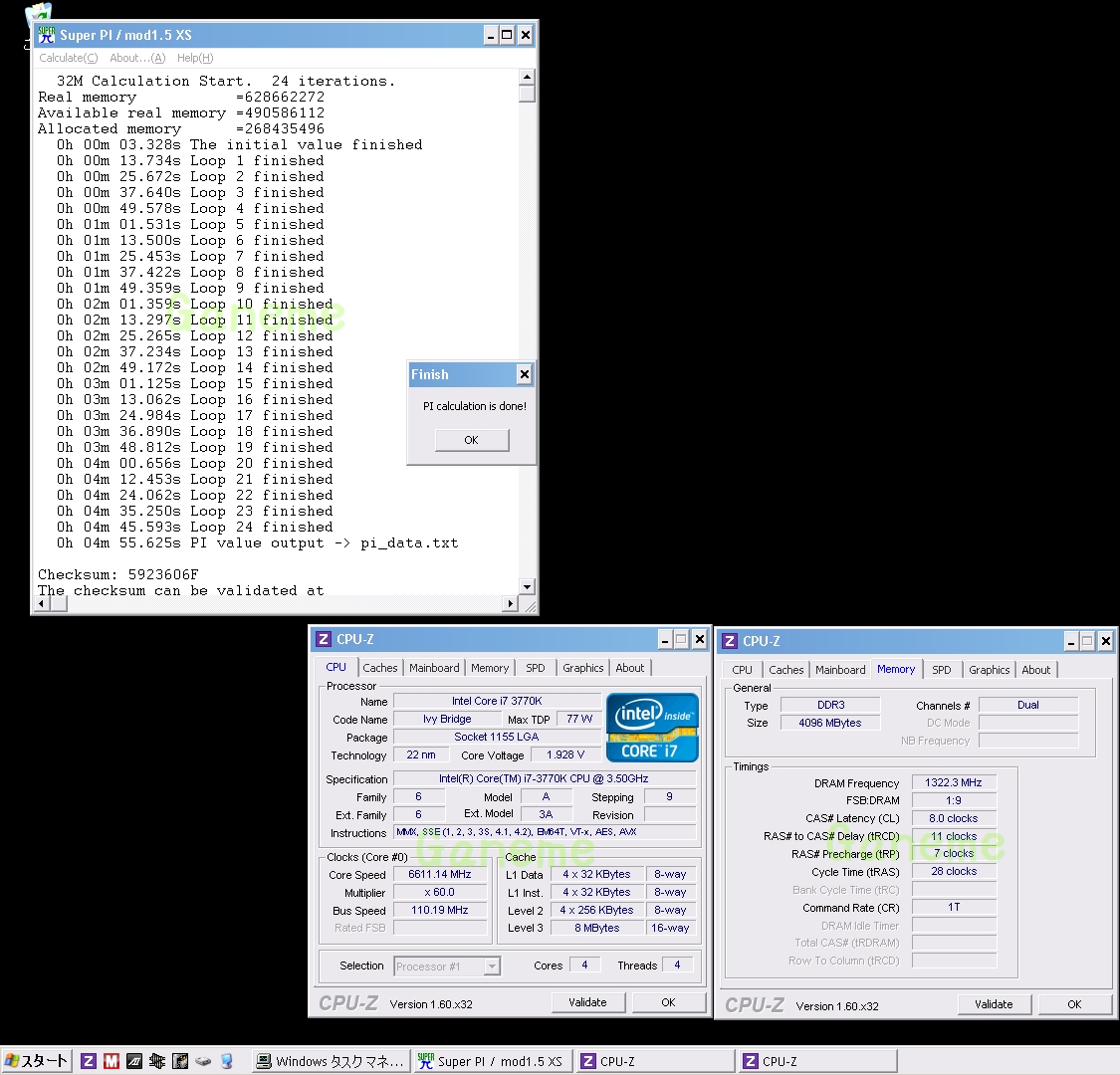The width and height of the screenshot is (1120, 1075).
Task: Open Caches tab in right CPU-Z window
Action: [x=786, y=670]
